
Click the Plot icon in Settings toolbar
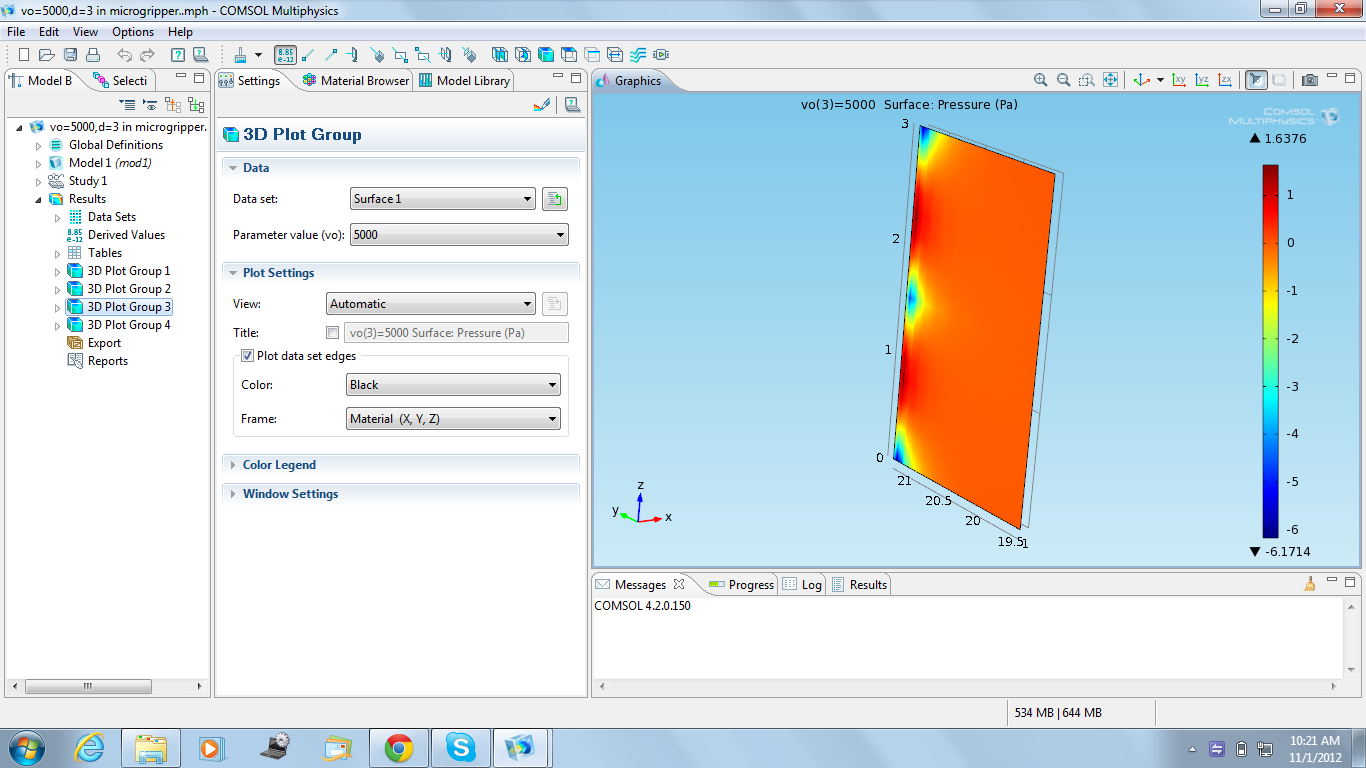pos(542,104)
